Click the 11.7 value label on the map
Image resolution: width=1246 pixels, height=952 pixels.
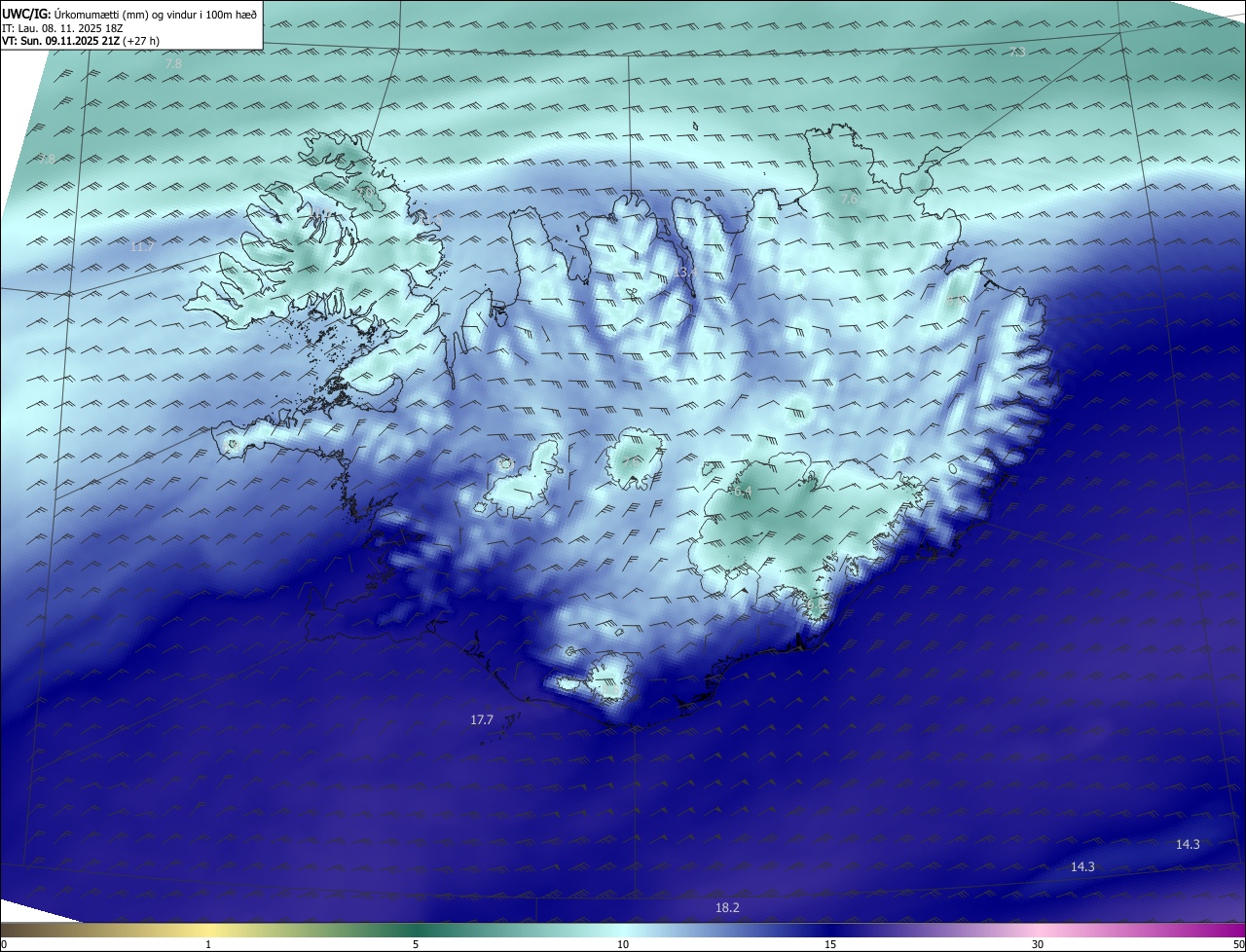pyautogui.click(x=142, y=247)
